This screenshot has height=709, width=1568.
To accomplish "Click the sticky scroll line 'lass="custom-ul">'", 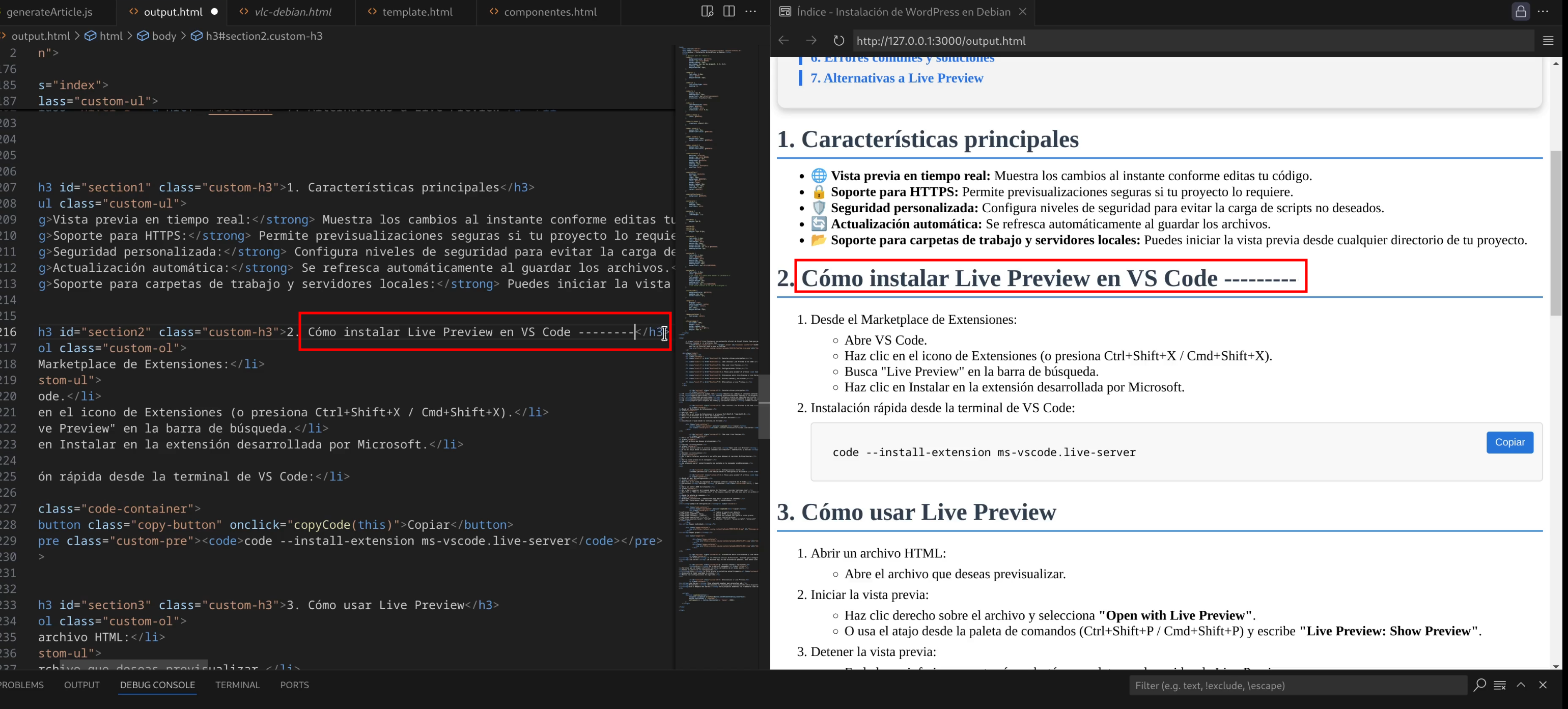I will 98,101.
